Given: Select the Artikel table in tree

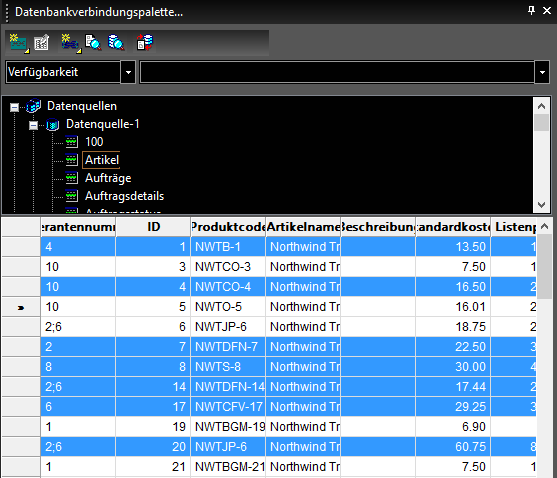Looking at the screenshot, I should click(102, 160).
